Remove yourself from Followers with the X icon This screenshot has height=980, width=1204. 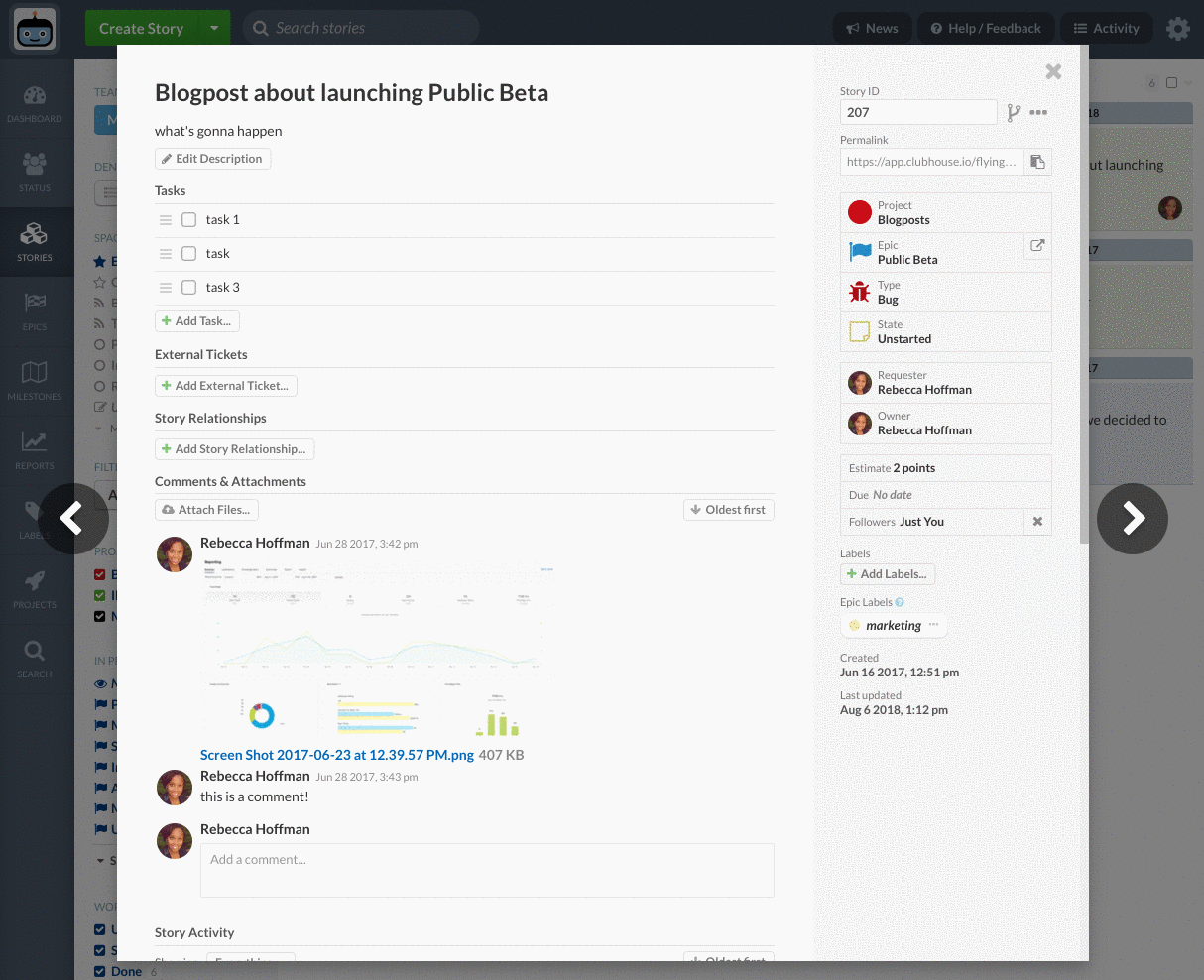click(1037, 522)
